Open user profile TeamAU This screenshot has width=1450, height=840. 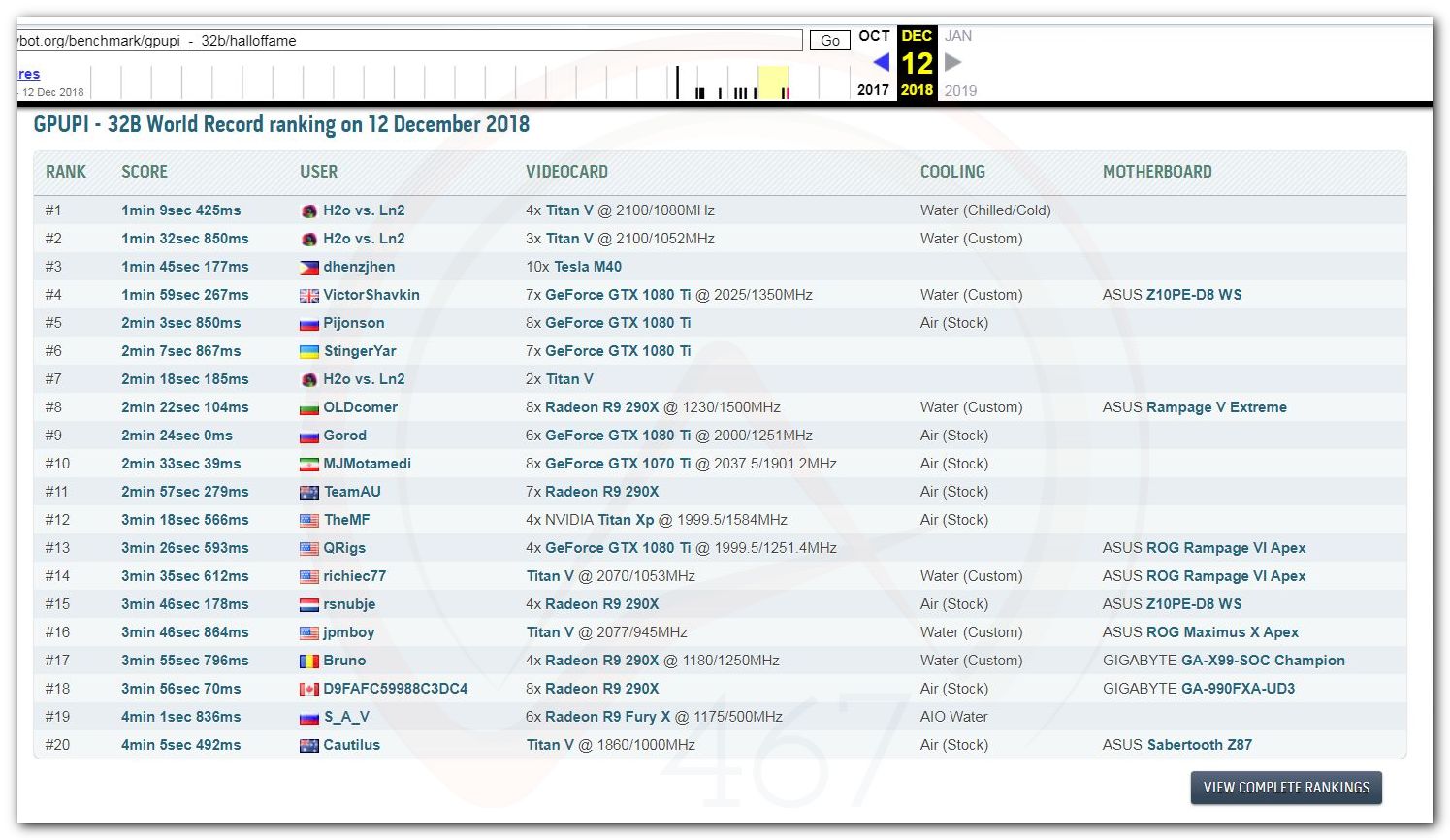point(352,492)
